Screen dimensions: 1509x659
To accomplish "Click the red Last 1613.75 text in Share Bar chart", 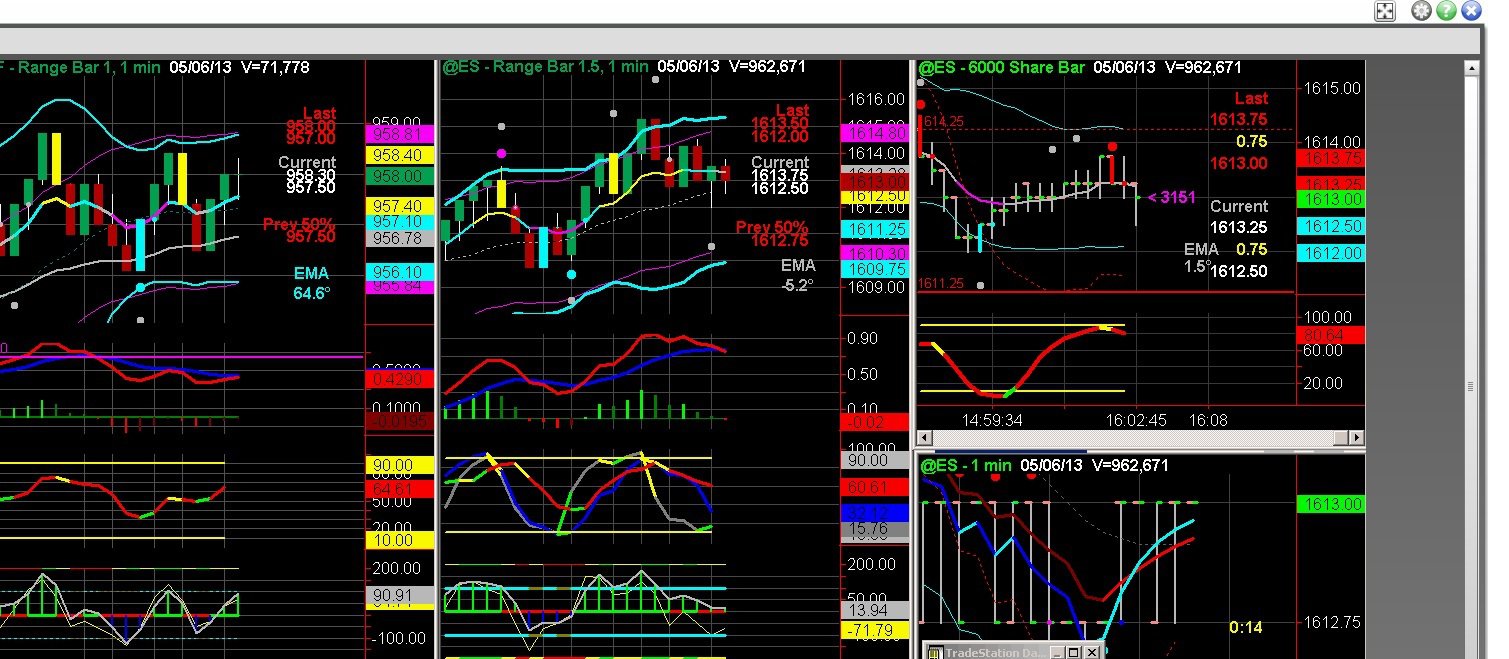I will 1238,117.
